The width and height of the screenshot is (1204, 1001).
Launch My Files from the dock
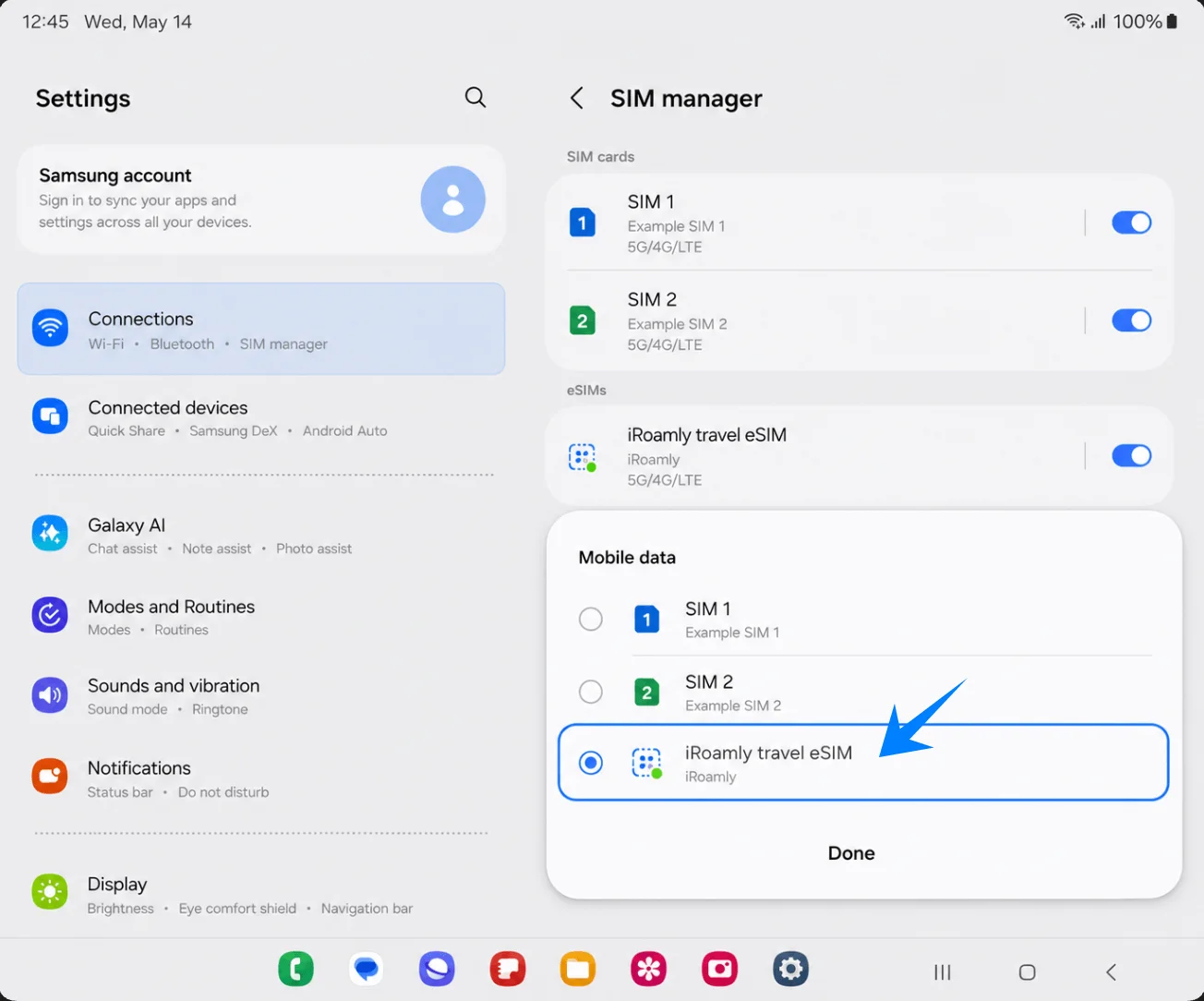pos(578,970)
